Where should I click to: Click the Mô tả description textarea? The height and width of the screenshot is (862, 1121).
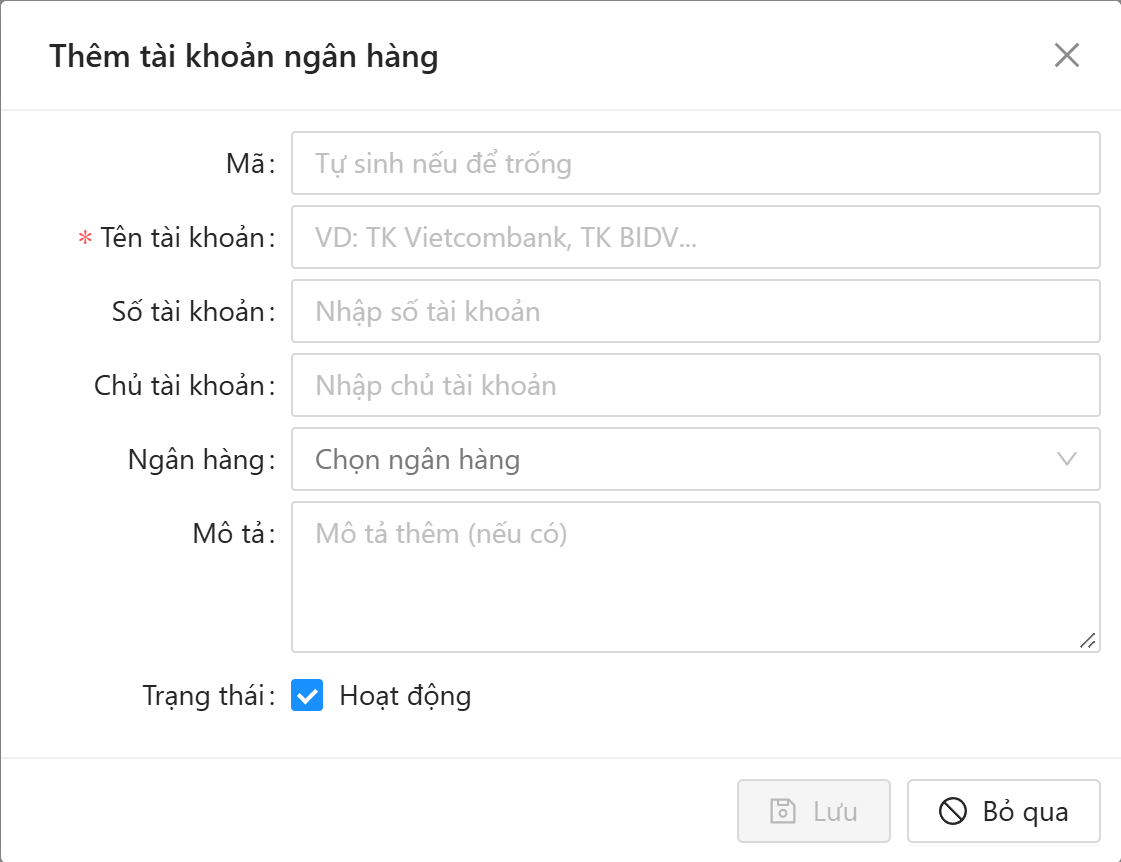(x=695, y=577)
